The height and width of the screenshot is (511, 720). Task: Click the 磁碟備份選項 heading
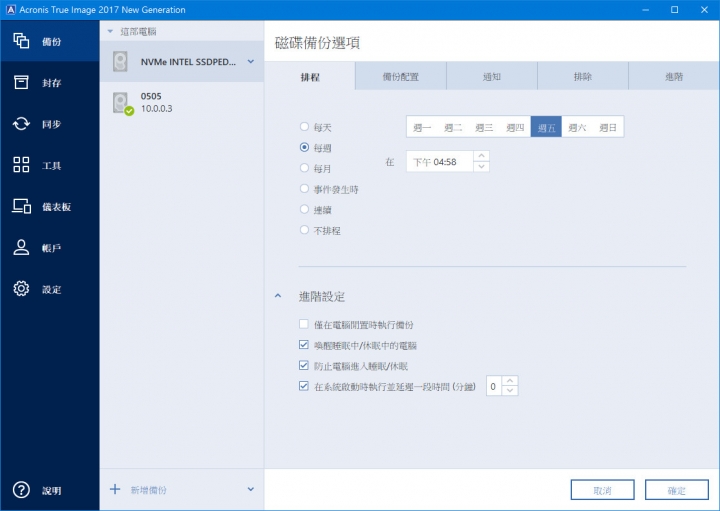(x=317, y=43)
